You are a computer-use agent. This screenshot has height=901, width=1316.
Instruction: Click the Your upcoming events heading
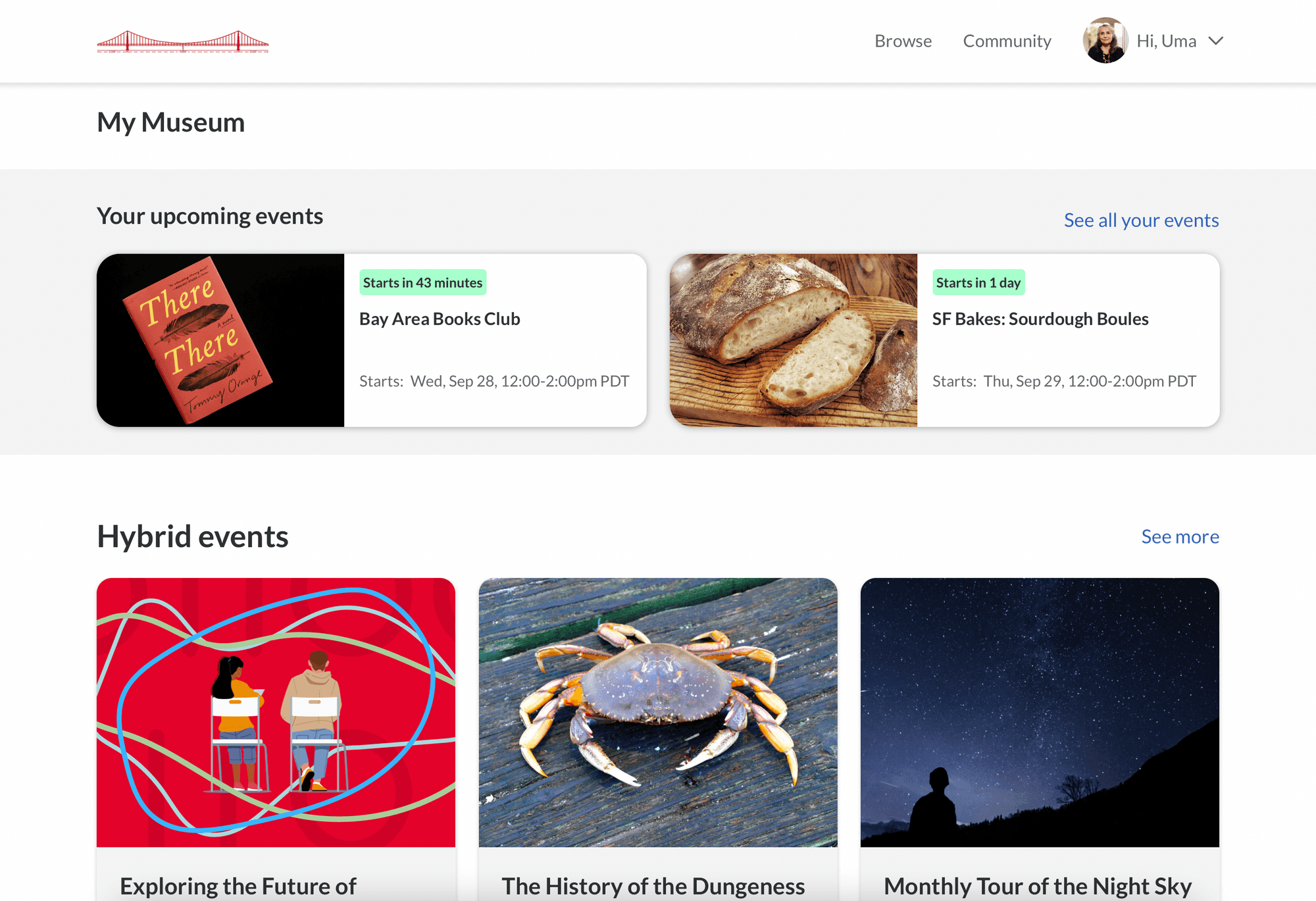click(209, 216)
